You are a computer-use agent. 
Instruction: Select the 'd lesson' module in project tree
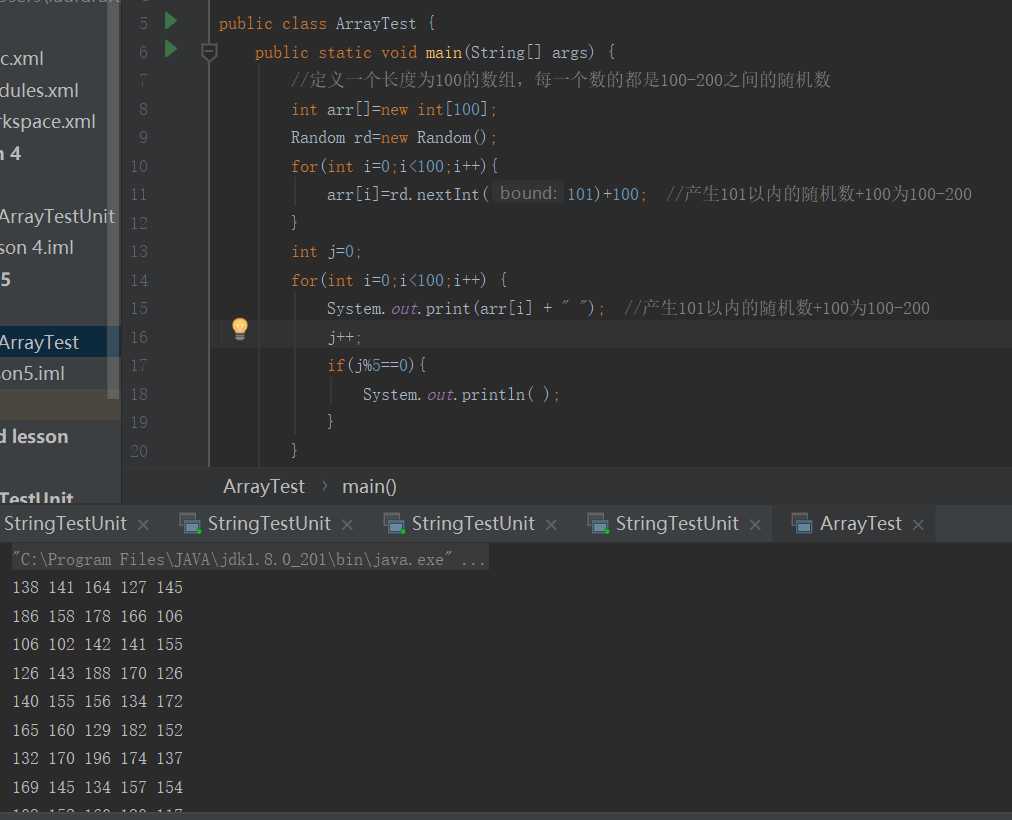34,437
